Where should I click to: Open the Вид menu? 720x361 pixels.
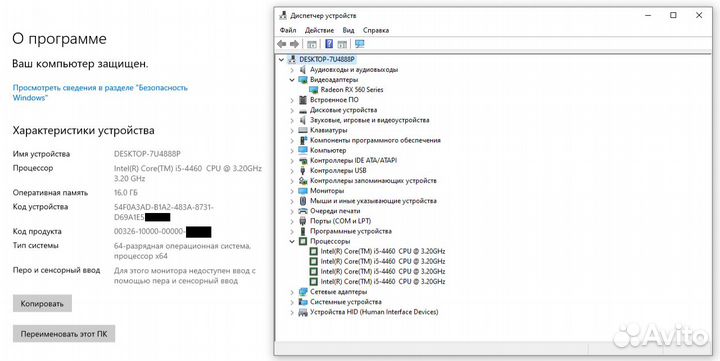click(348, 30)
